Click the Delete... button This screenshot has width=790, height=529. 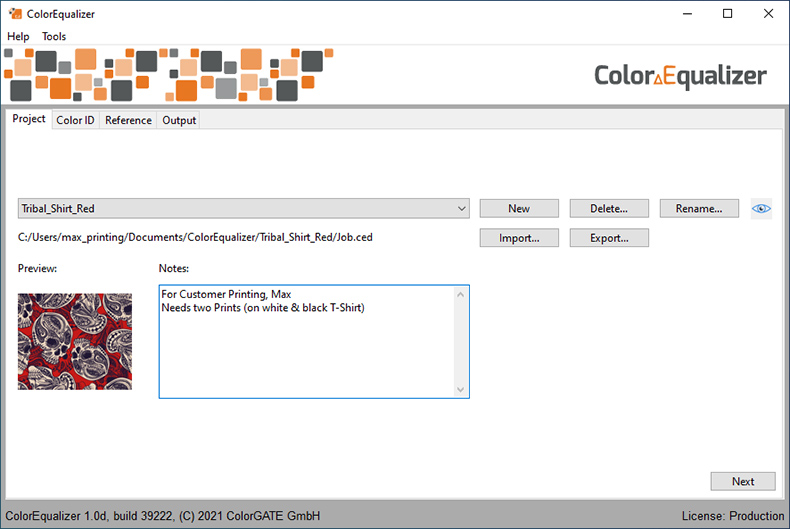[x=609, y=209]
